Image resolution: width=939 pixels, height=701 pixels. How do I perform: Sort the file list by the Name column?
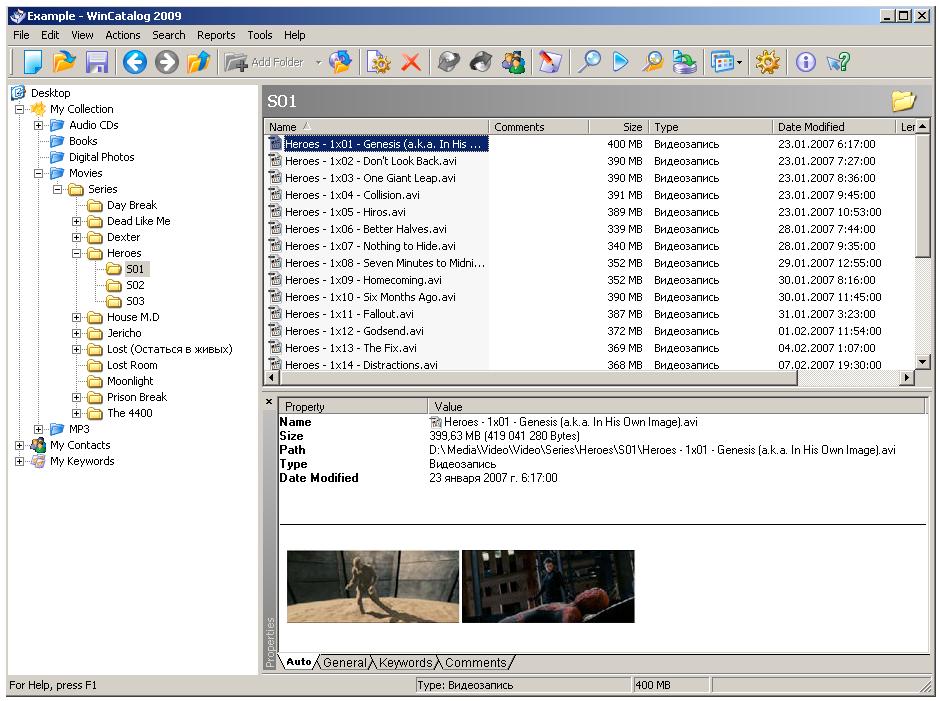376,127
